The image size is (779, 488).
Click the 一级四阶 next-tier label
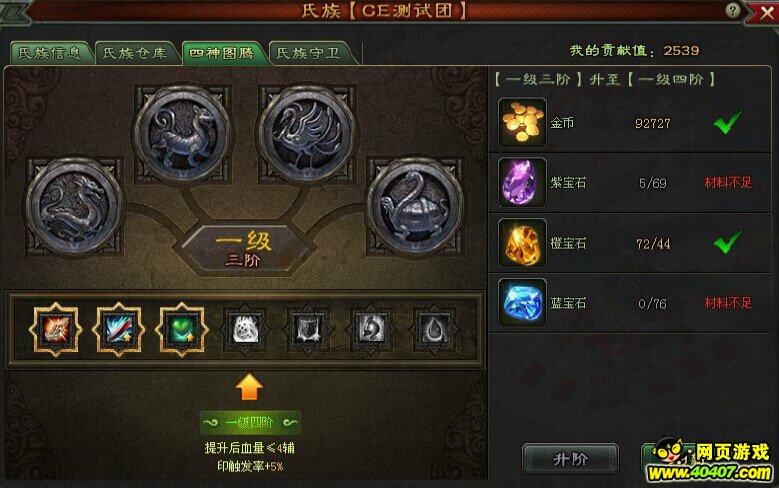249,423
